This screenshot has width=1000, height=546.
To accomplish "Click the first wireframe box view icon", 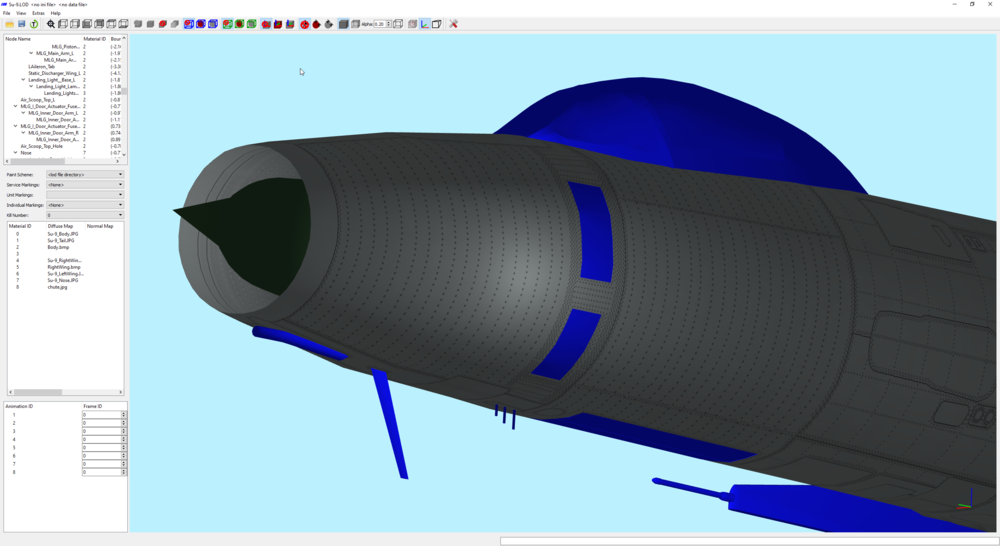I will pyautogui.click(x=63, y=24).
